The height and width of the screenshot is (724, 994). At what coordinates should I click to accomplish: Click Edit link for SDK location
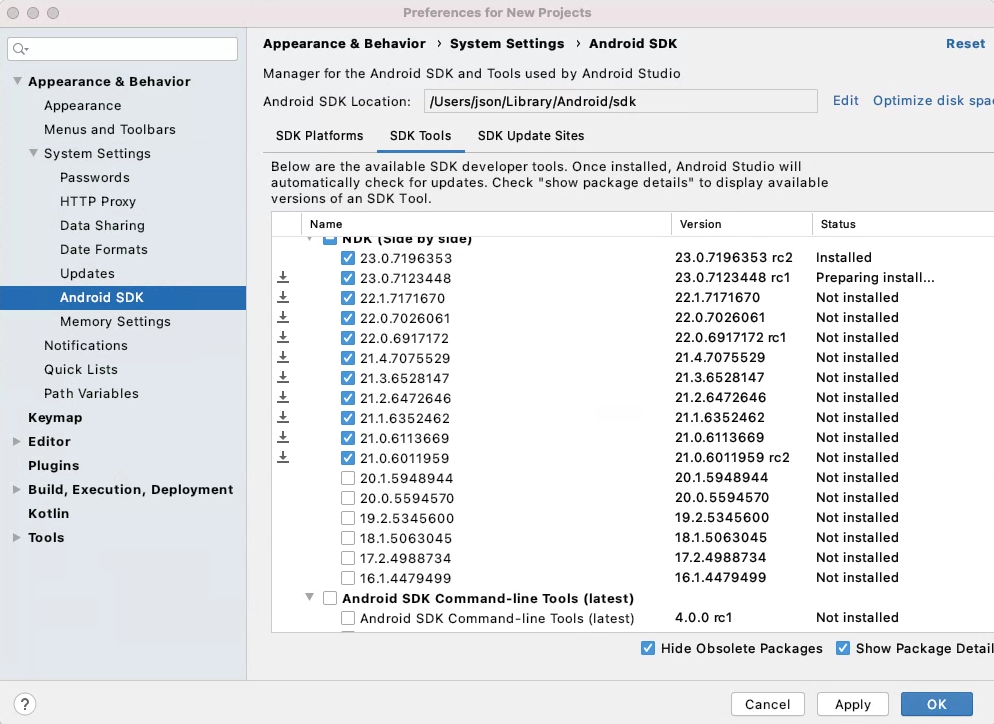point(845,101)
